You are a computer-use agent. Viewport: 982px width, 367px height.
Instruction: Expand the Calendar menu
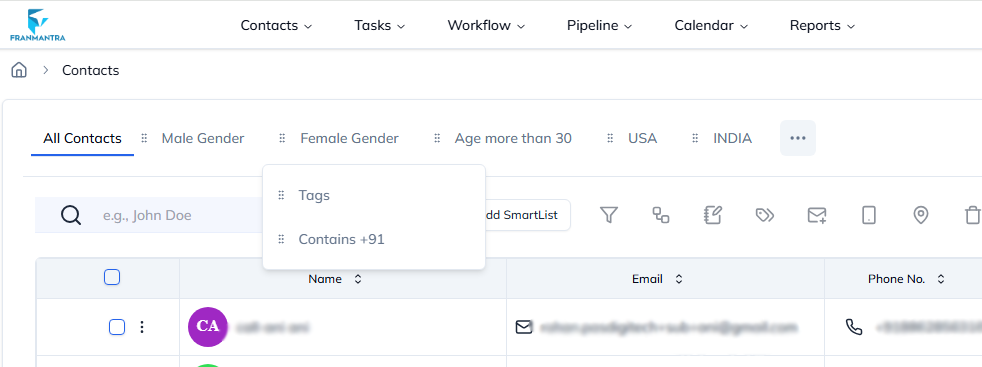click(711, 26)
